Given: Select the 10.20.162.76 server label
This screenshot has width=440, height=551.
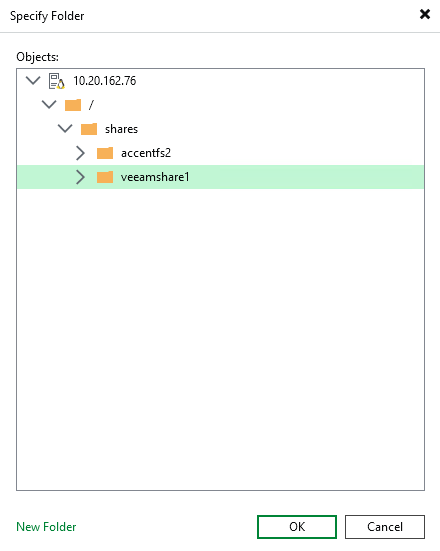Looking at the screenshot, I should [104, 81].
